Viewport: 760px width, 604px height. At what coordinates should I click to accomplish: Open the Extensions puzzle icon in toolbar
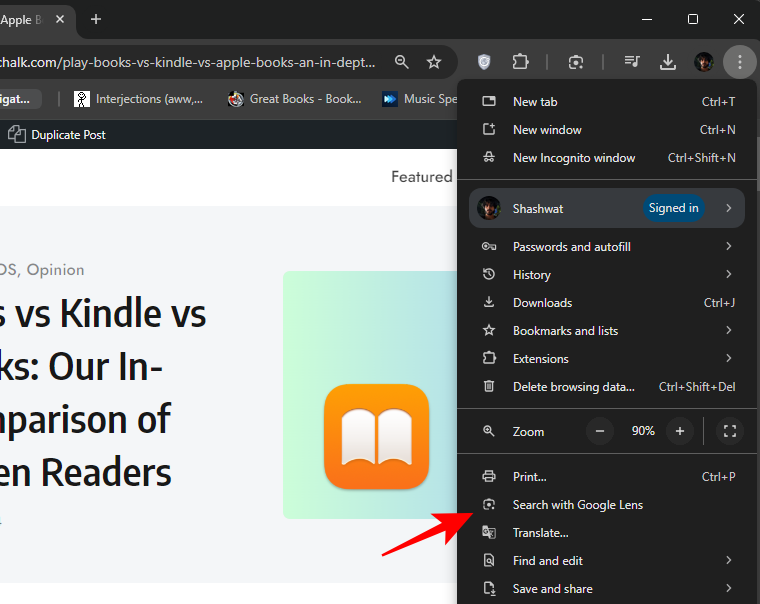coord(520,62)
